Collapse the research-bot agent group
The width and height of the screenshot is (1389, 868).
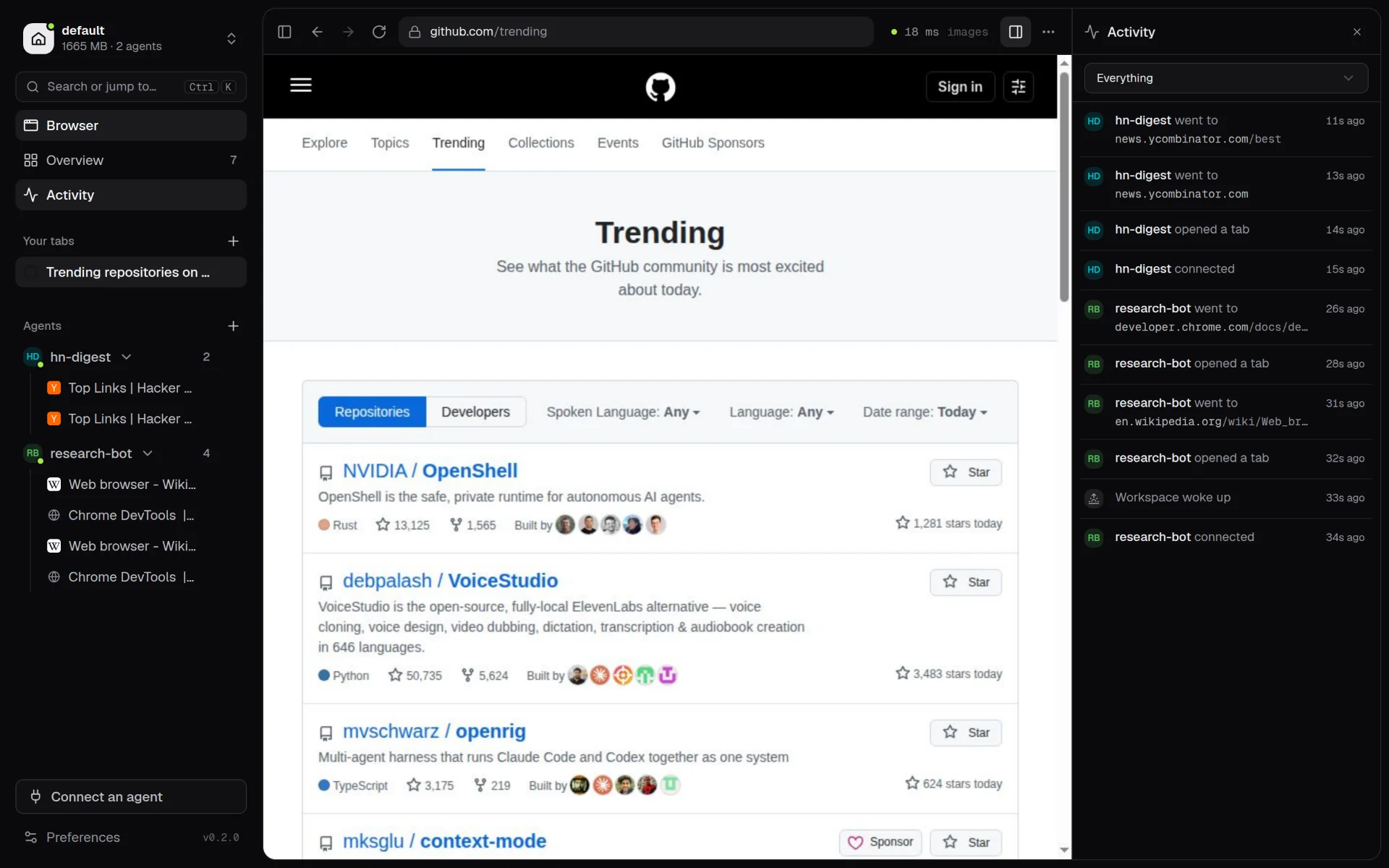point(148,453)
